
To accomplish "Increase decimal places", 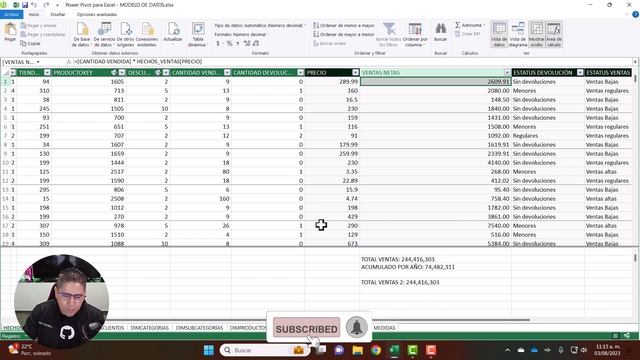I will pos(247,43).
